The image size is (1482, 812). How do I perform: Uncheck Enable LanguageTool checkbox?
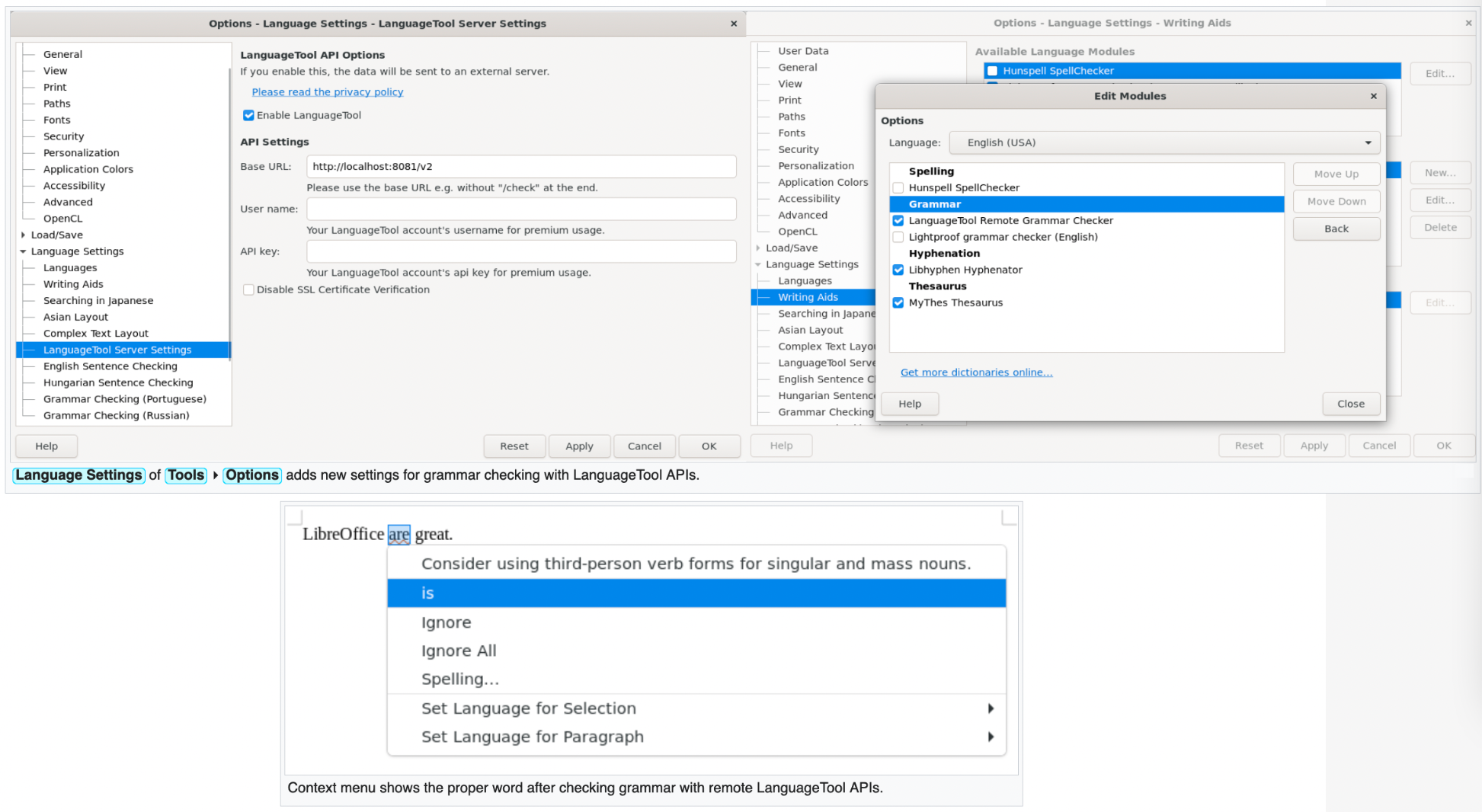tap(248, 116)
